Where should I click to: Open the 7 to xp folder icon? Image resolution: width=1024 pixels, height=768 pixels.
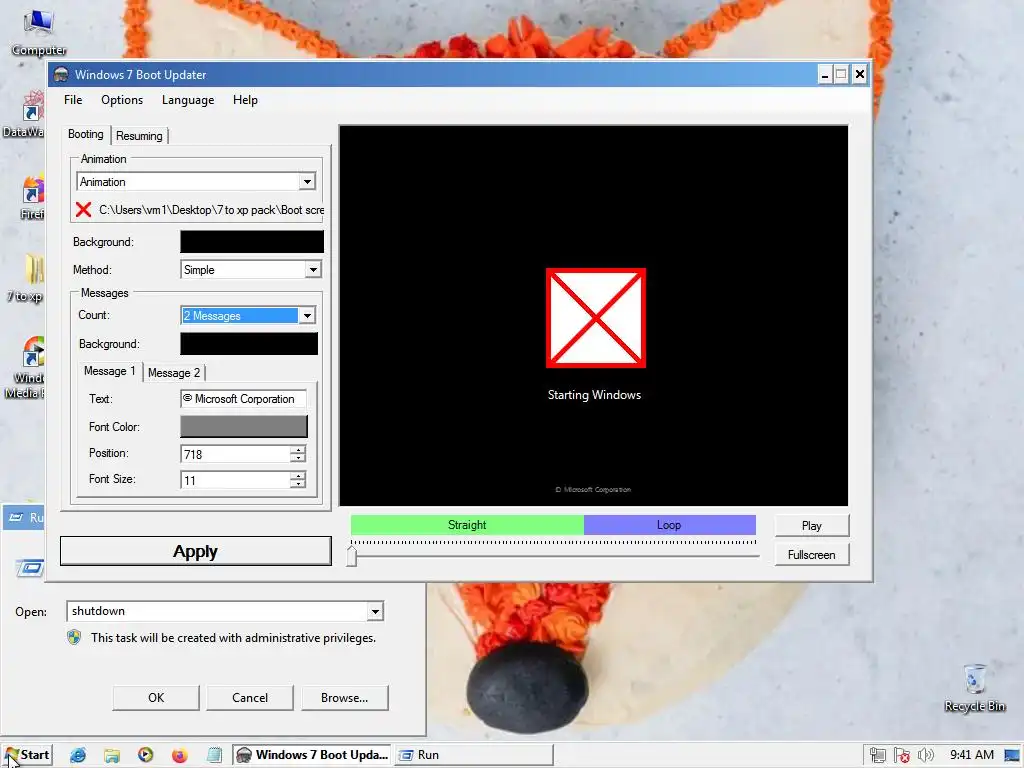[26, 278]
